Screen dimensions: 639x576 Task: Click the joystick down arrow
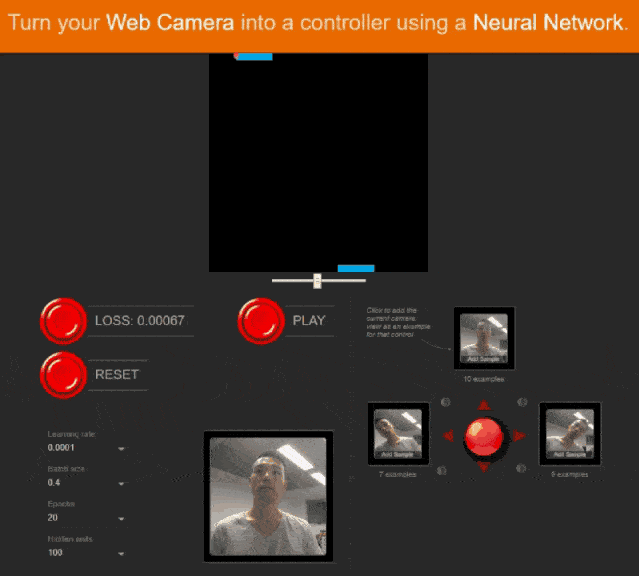(484, 467)
